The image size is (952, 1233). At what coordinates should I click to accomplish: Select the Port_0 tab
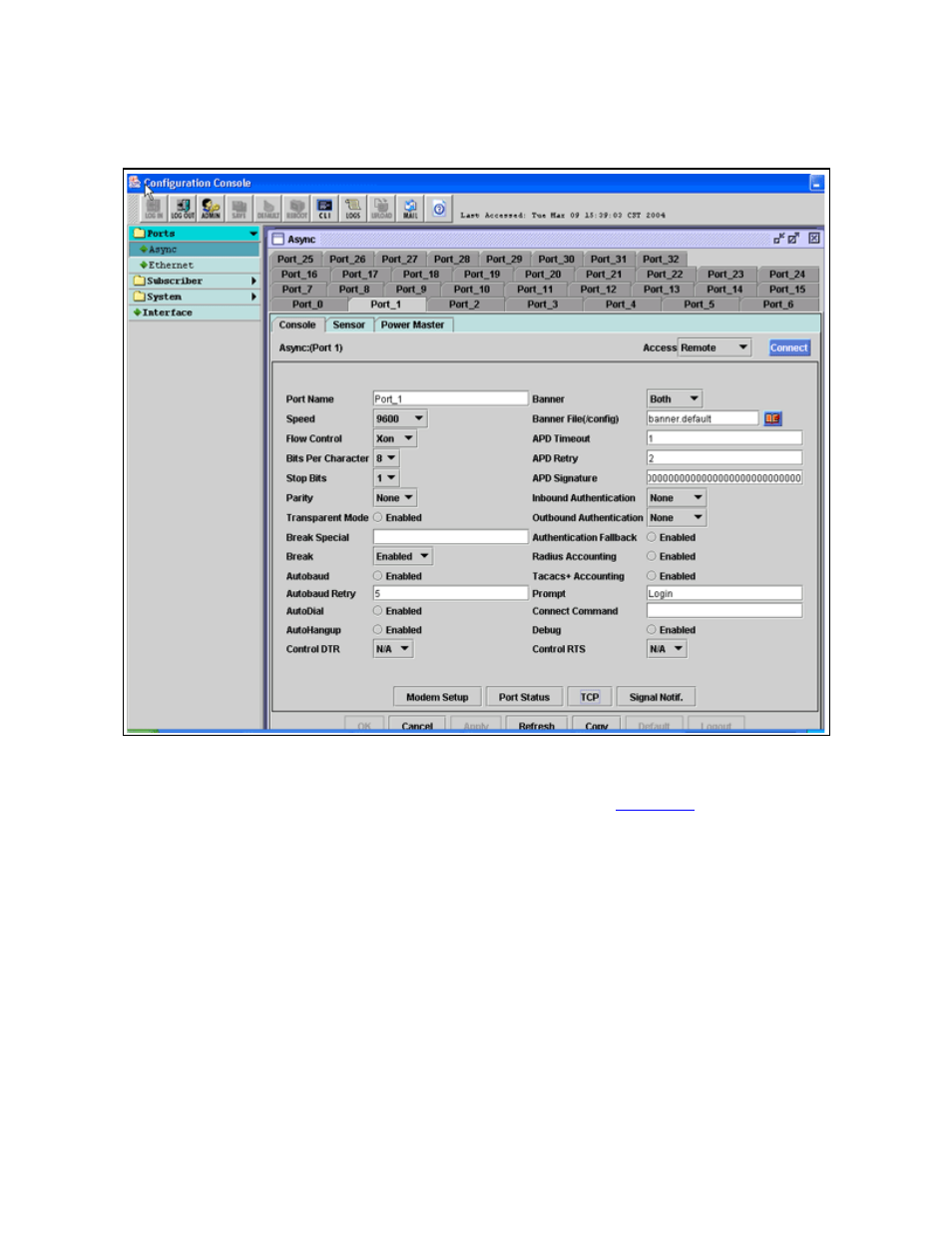pyautogui.click(x=307, y=305)
